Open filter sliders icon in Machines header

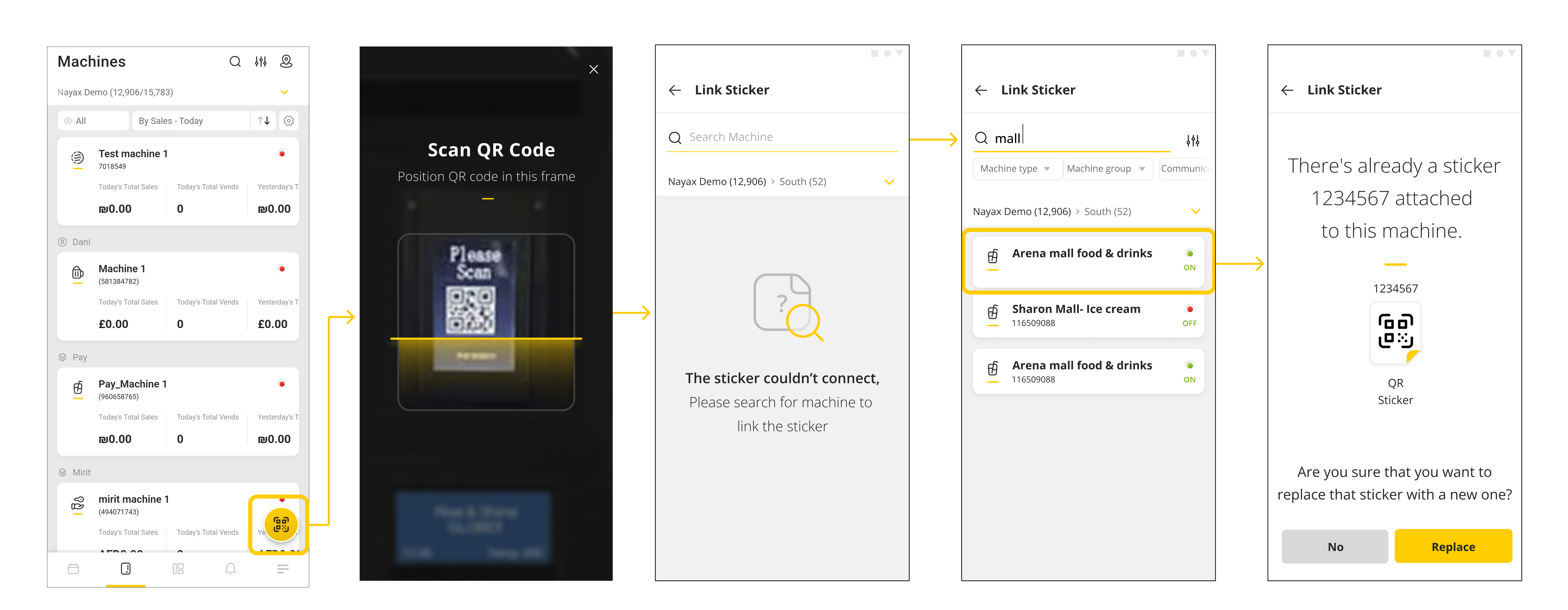click(261, 61)
